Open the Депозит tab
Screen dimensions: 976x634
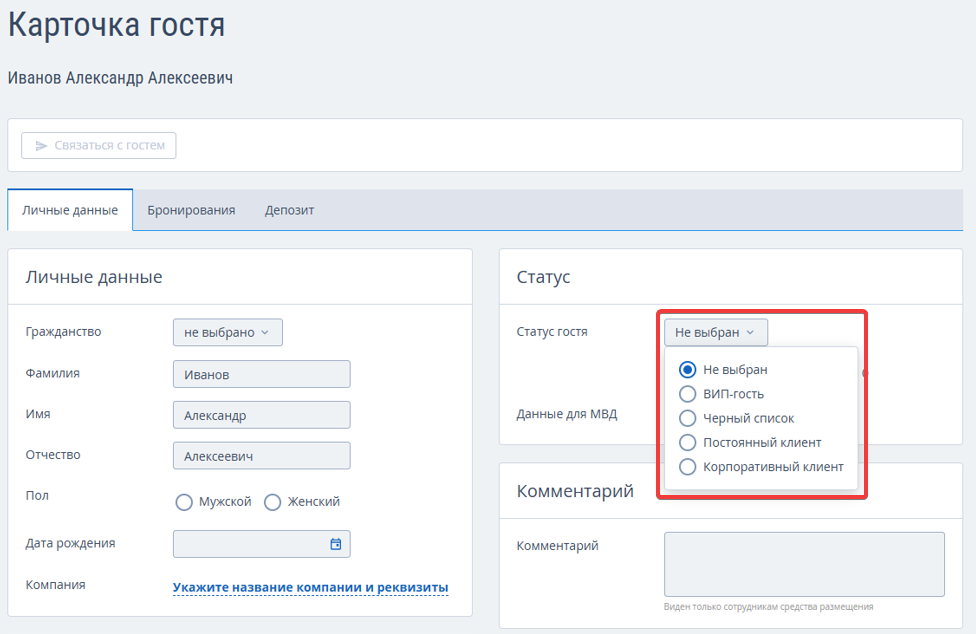click(x=289, y=210)
